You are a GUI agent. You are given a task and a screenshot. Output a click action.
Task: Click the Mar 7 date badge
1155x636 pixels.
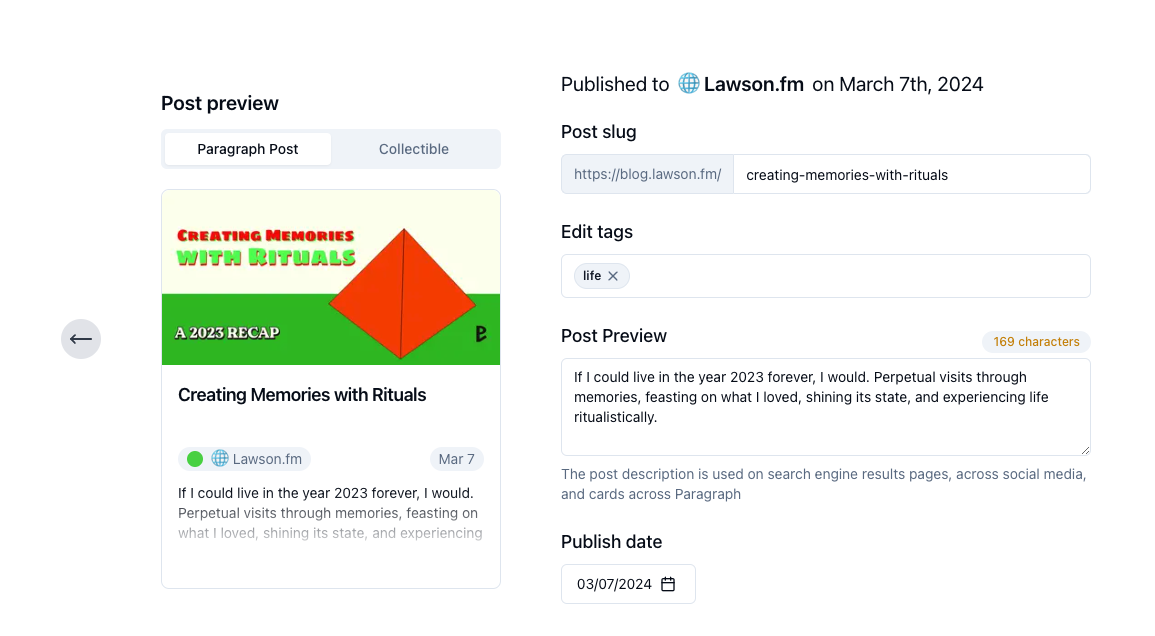click(x=457, y=459)
